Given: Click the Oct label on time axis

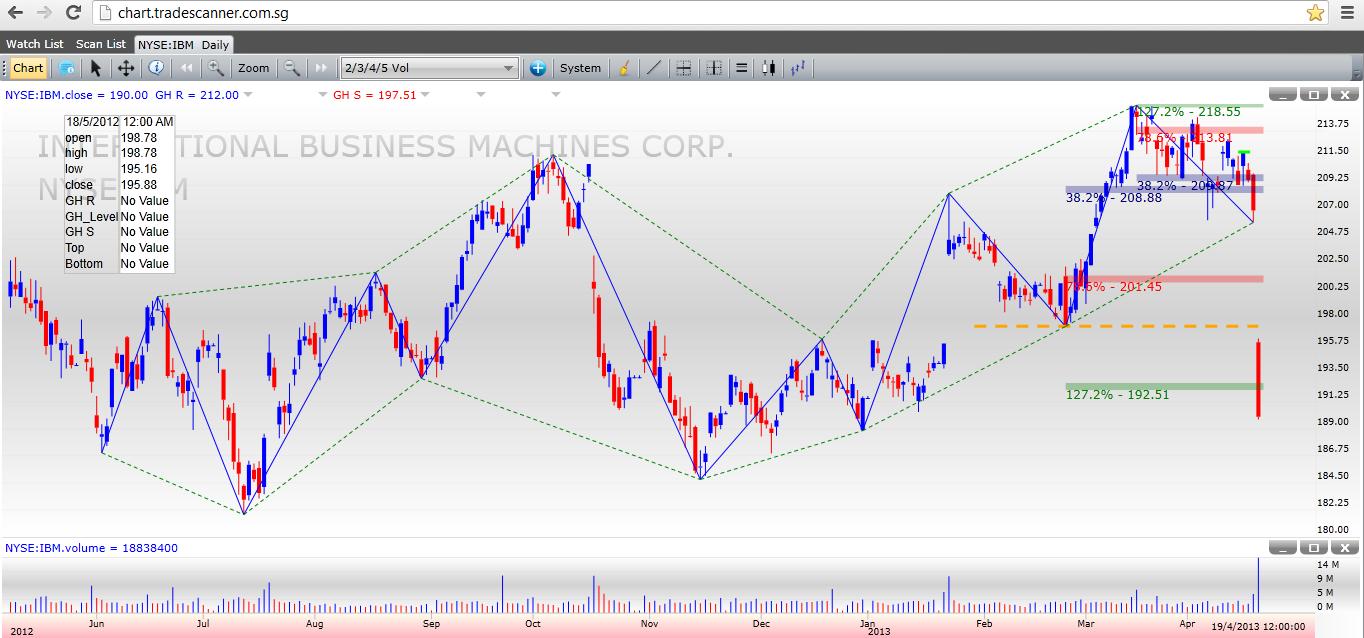Looking at the screenshot, I should 533,624.
